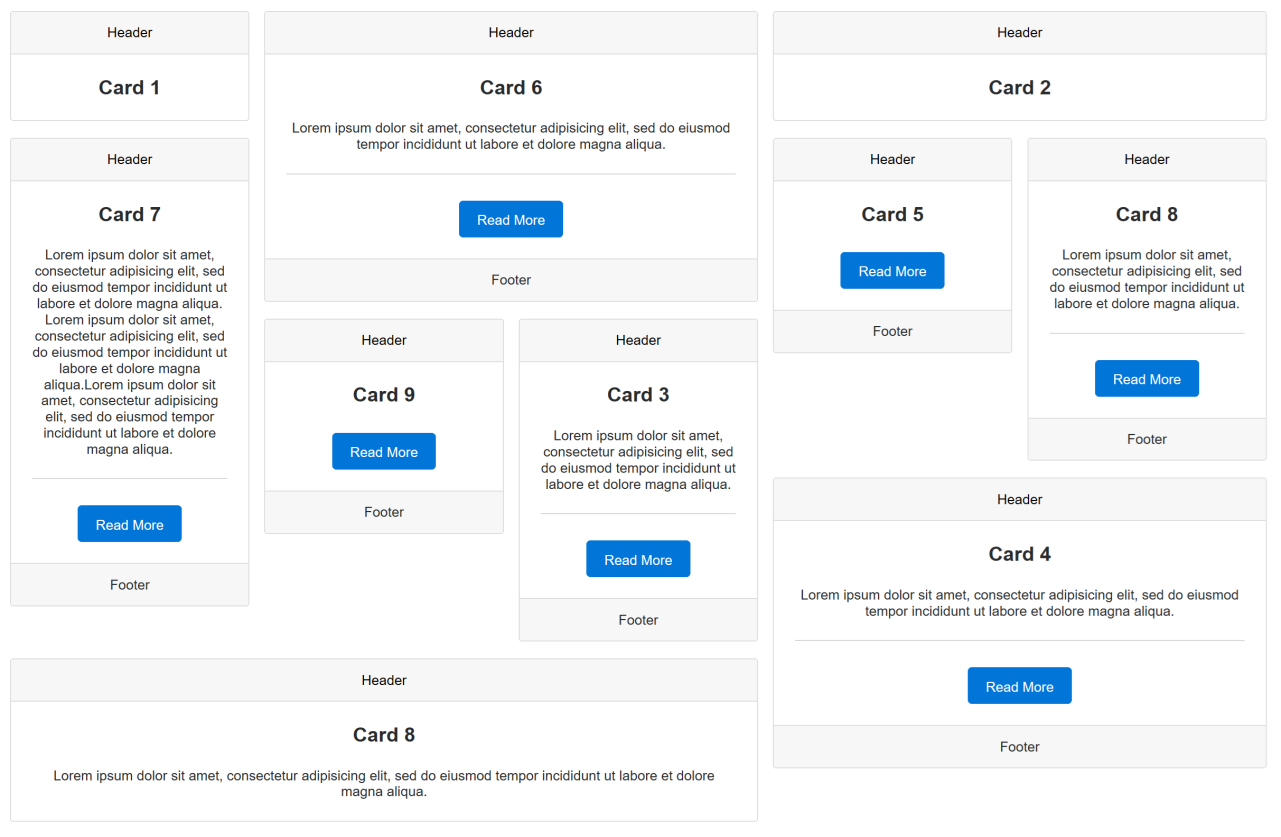1281x837 pixels.
Task: Click the Card 3 heading text
Action: pos(638,395)
